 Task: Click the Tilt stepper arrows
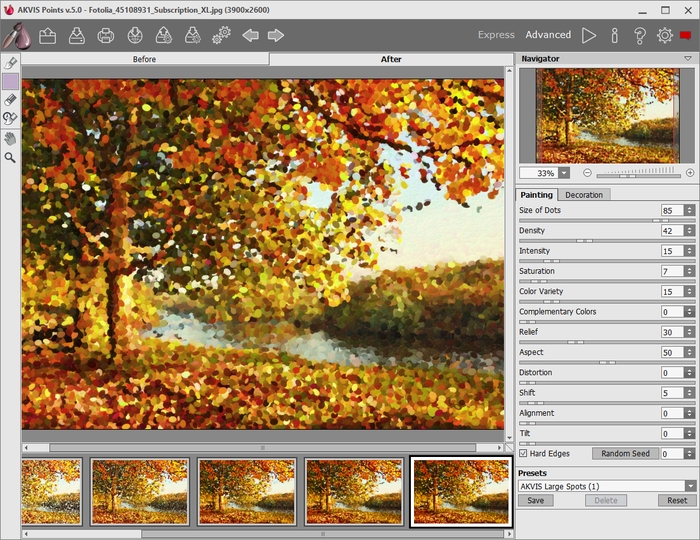tap(690, 433)
